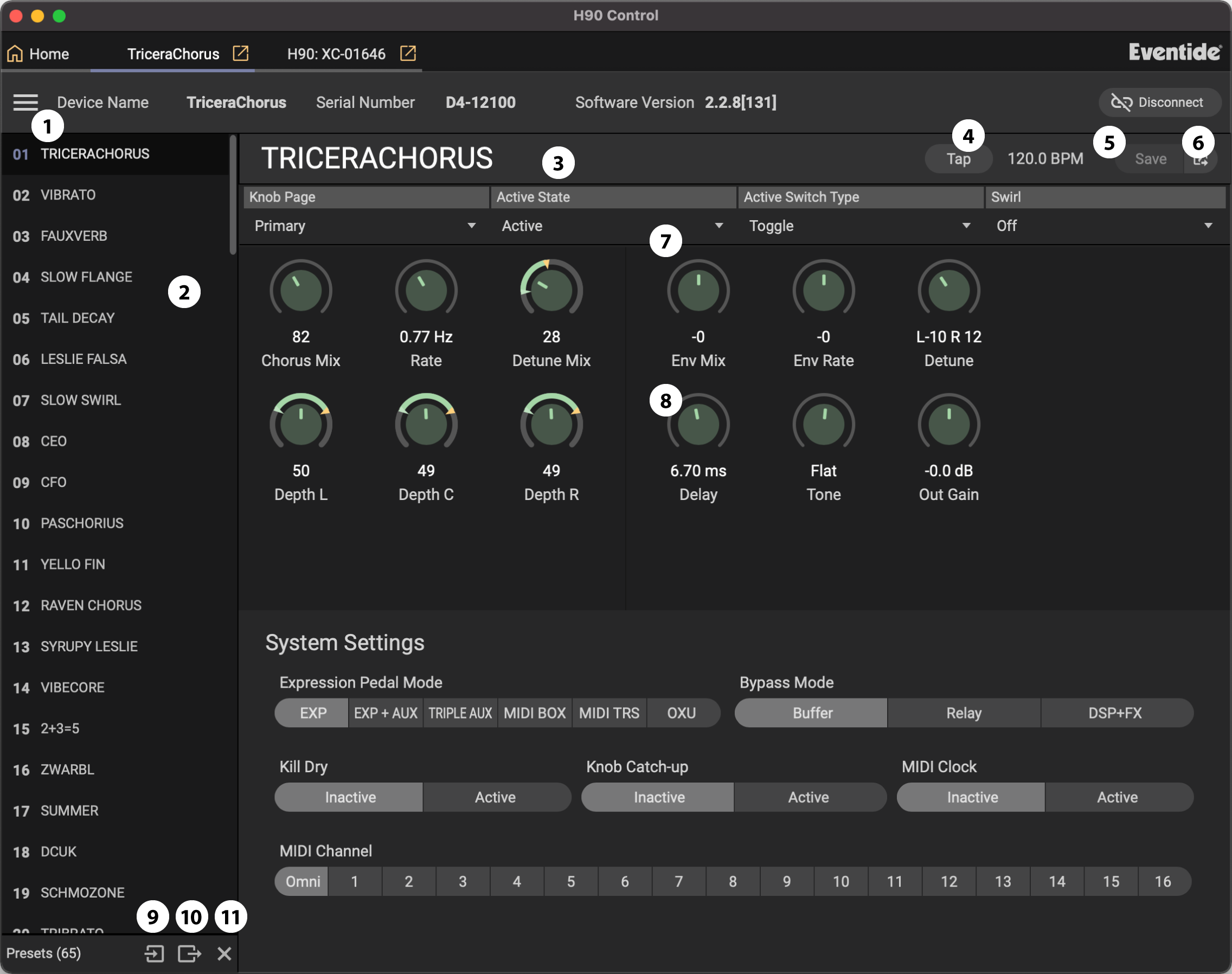Image resolution: width=1232 pixels, height=974 pixels.
Task: Select the SLOW FLANGE preset
Action: 86,277
